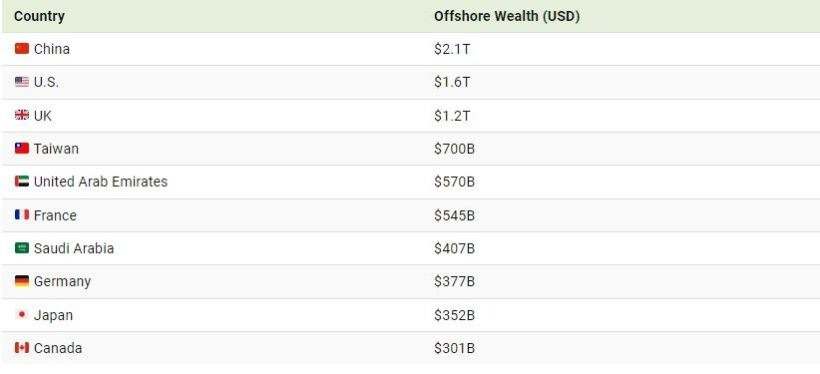This screenshot has width=820, height=374.
Task: Select the UK flag icon
Action: coord(22,115)
